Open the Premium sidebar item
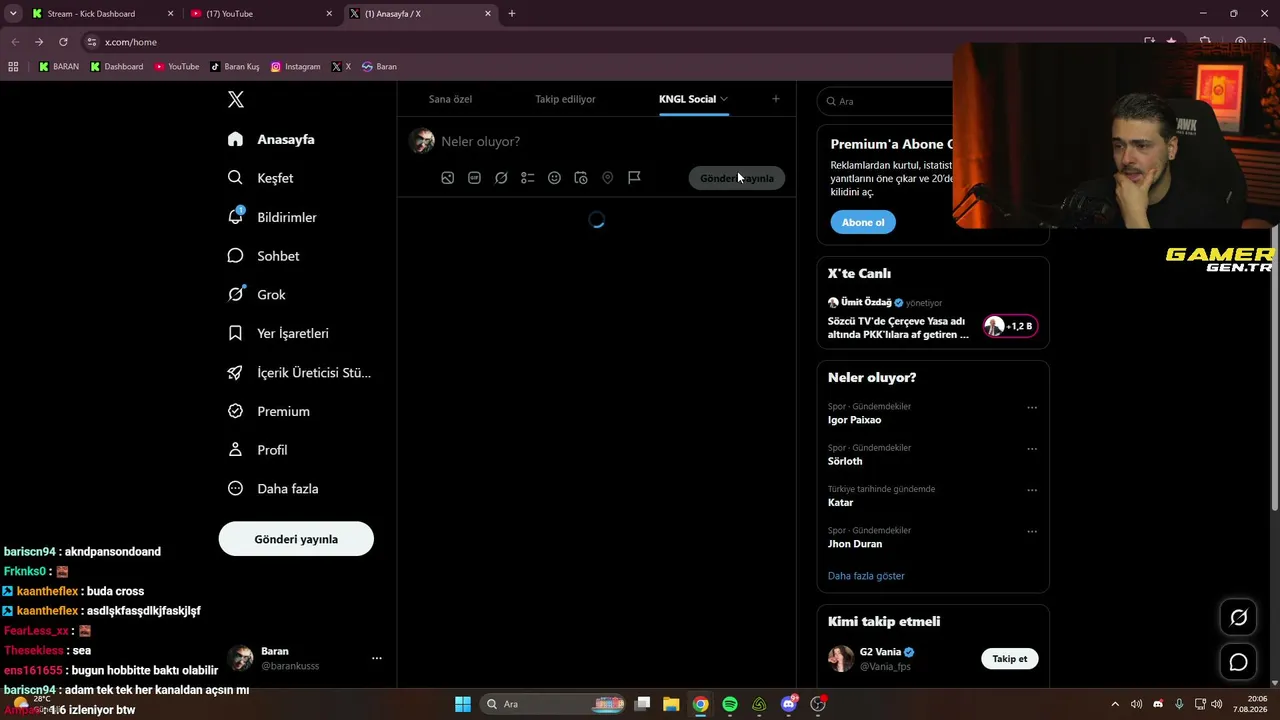 [268, 411]
